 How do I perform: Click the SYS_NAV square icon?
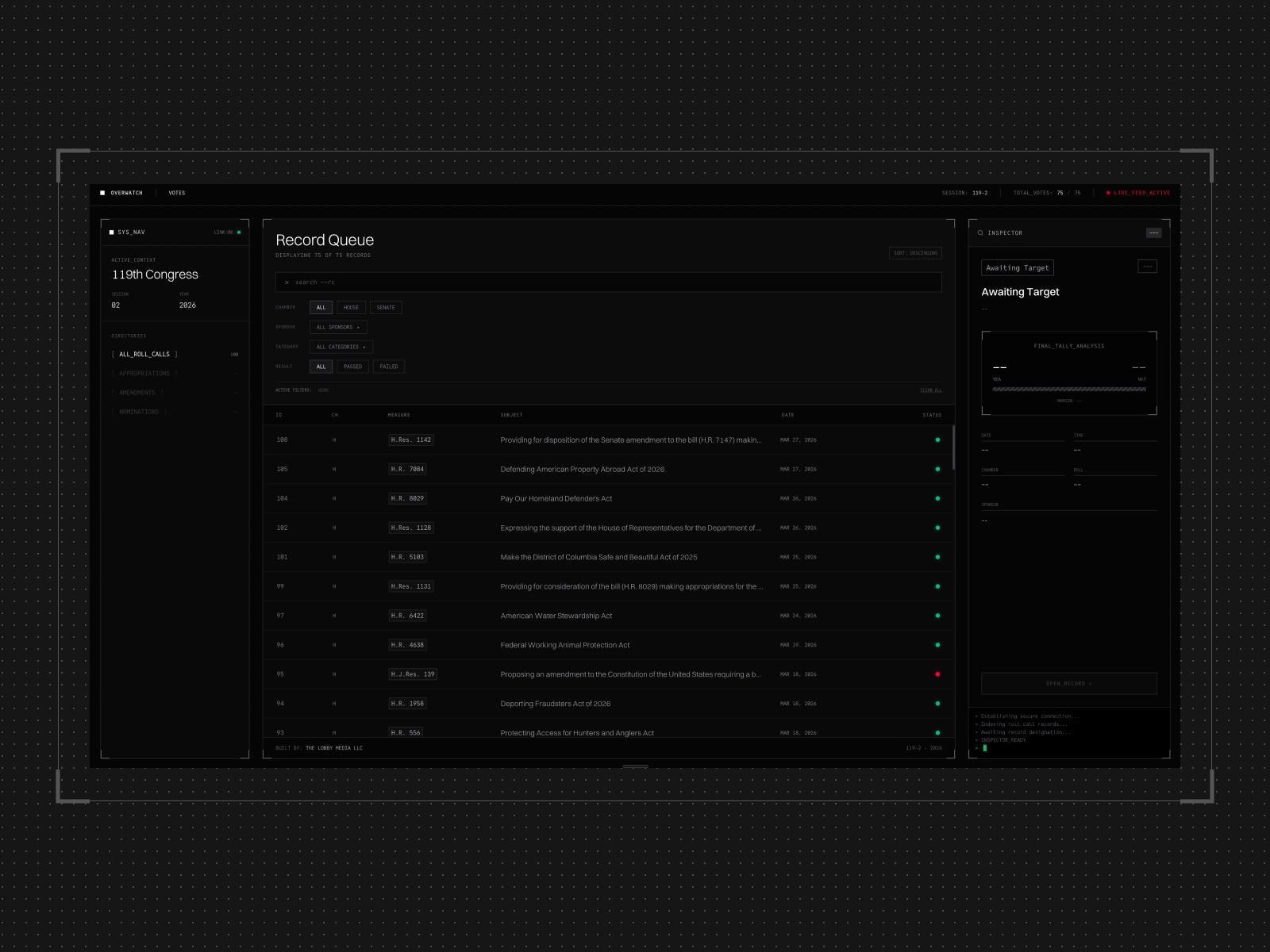coord(111,232)
